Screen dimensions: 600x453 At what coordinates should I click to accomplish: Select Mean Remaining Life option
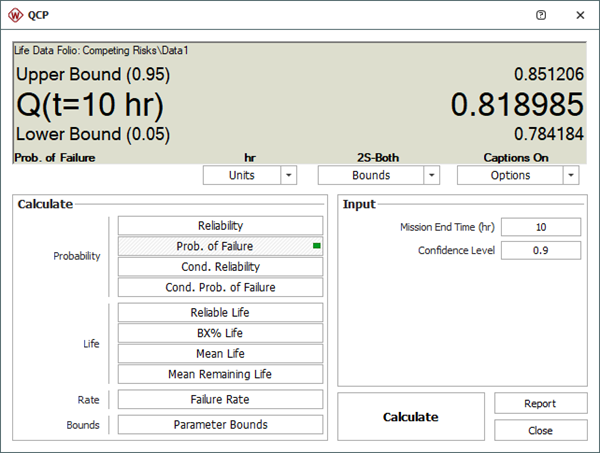click(x=220, y=374)
